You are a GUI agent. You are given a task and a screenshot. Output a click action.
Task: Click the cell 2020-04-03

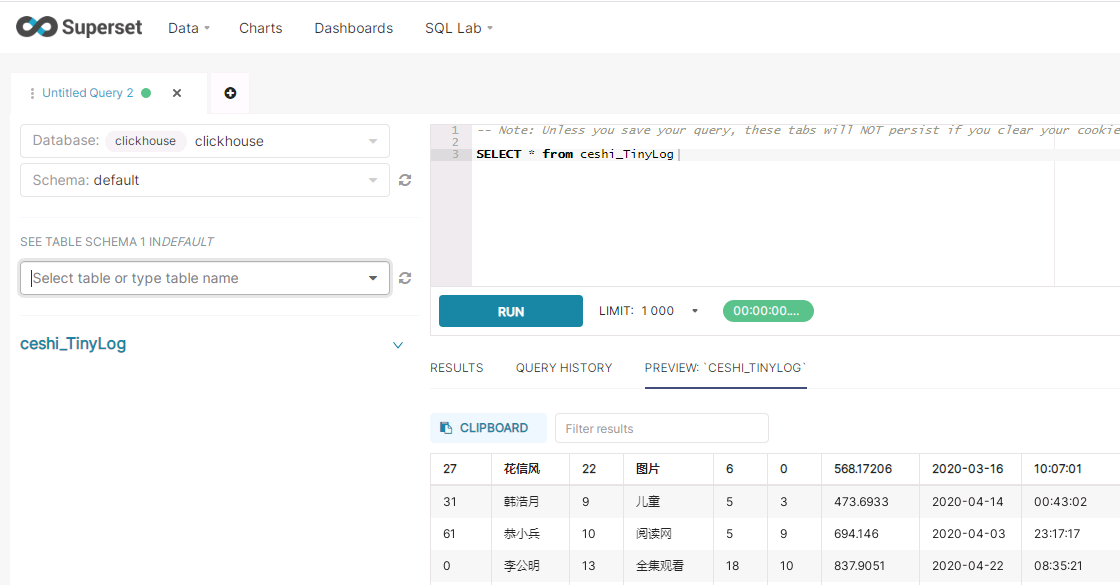click(x=970, y=534)
